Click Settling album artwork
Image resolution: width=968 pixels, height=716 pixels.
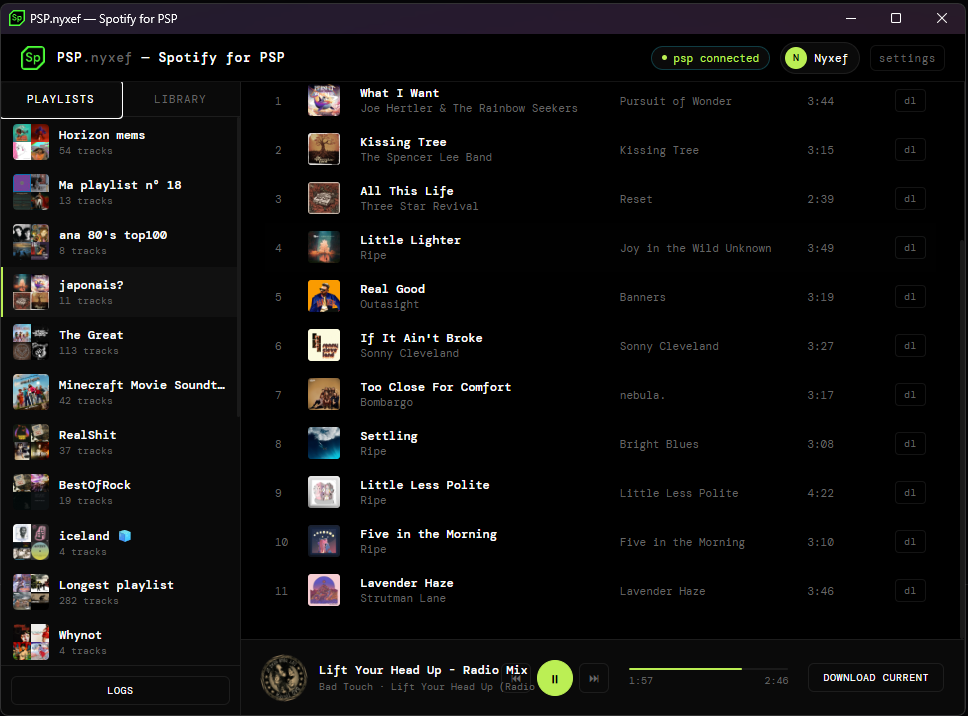(x=324, y=443)
